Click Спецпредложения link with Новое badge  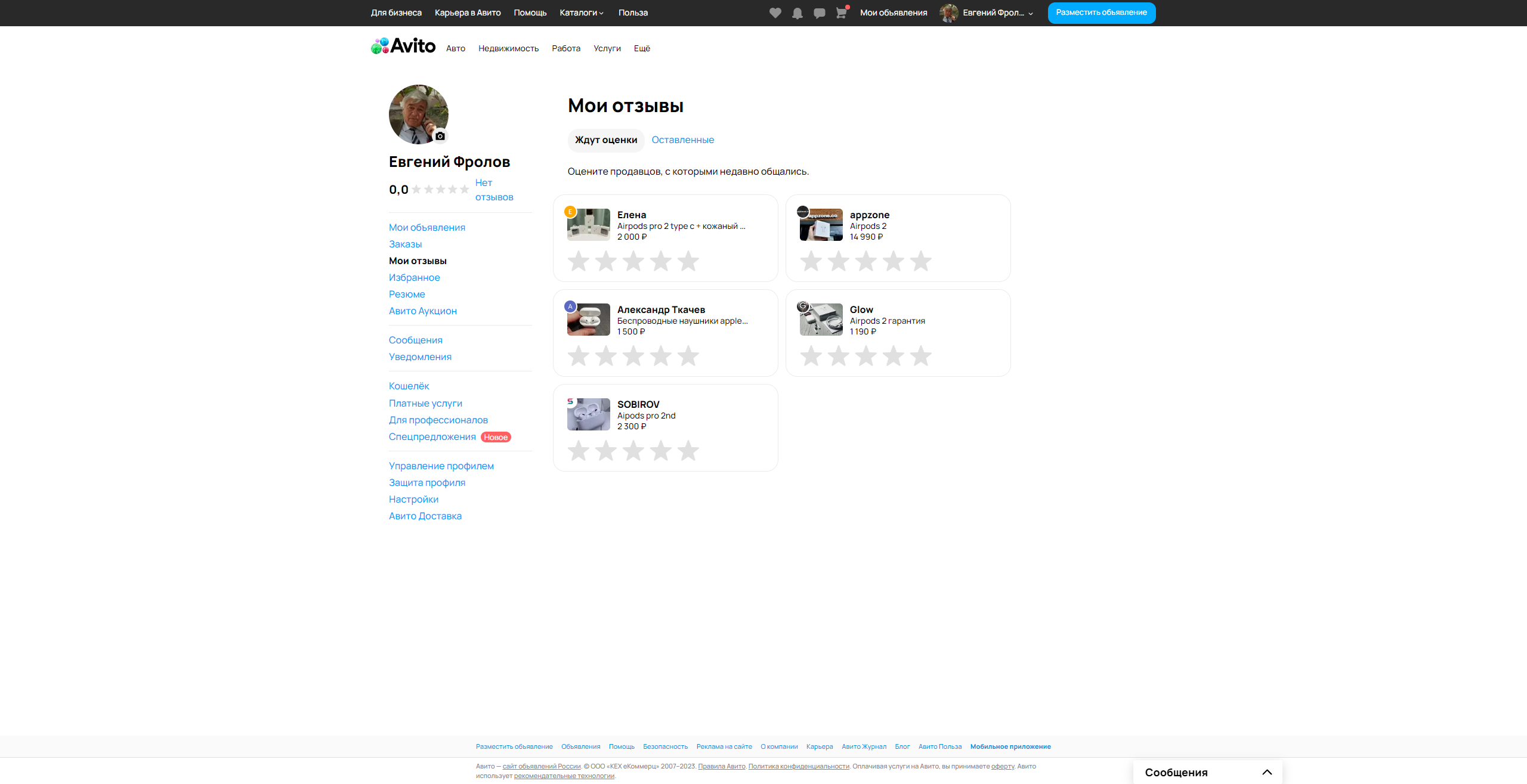pyautogui.click(x=432, y=437)
